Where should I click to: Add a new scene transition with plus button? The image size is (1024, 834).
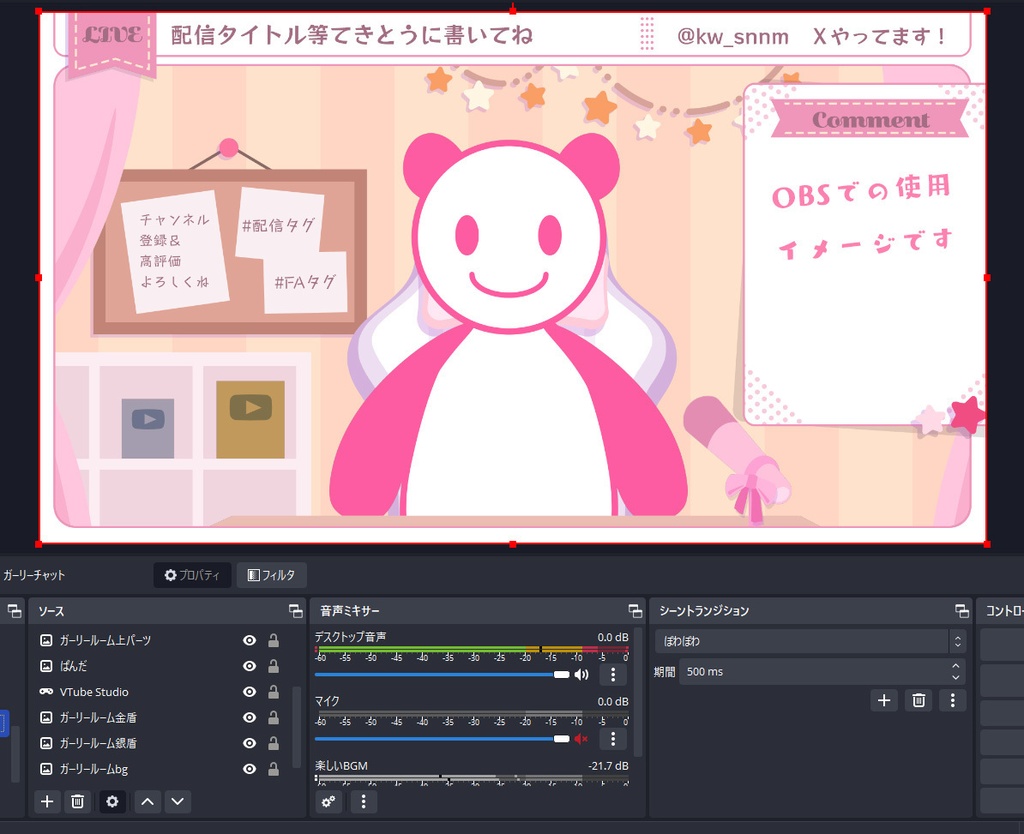[884, 700]
